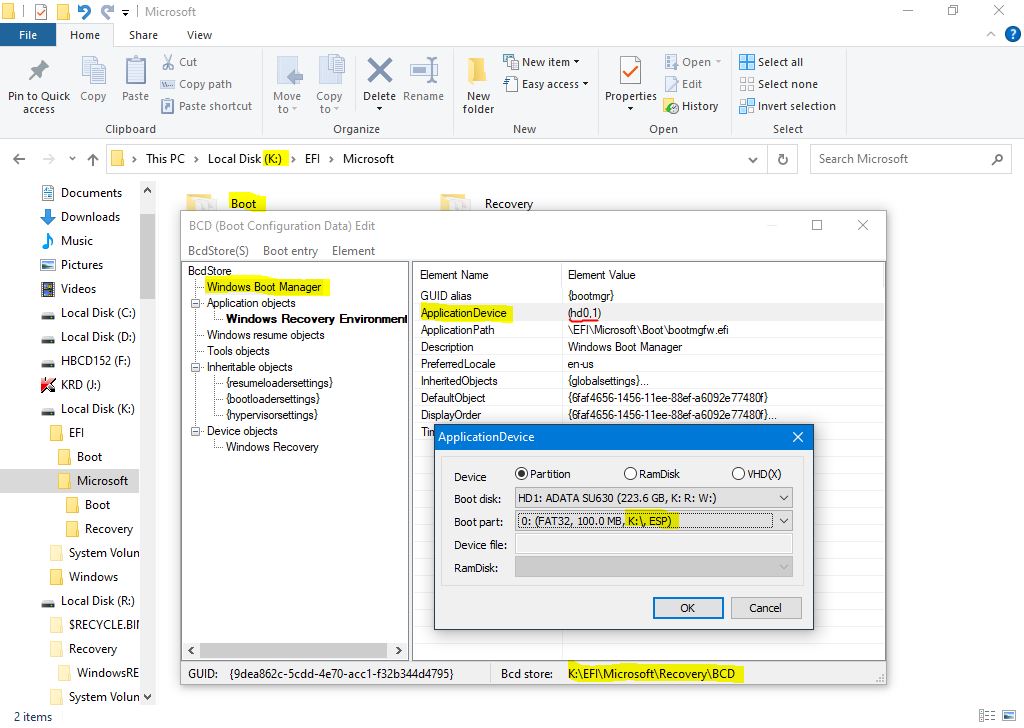
Task: Choose the VHD(X) radio option
Action: [738, 474]
